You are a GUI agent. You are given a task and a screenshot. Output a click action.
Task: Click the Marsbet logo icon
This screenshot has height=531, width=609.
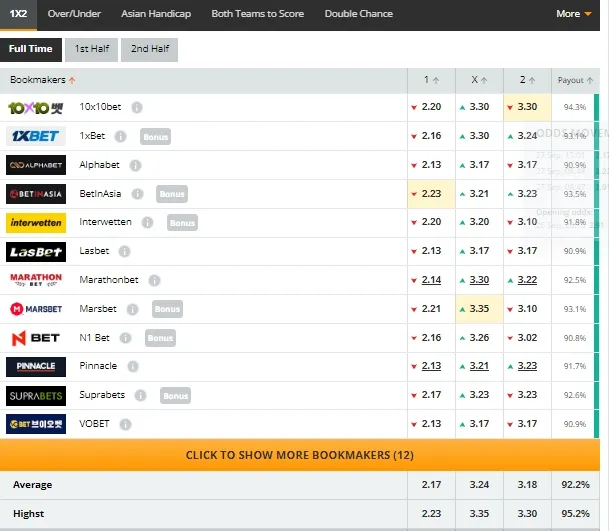36,309
